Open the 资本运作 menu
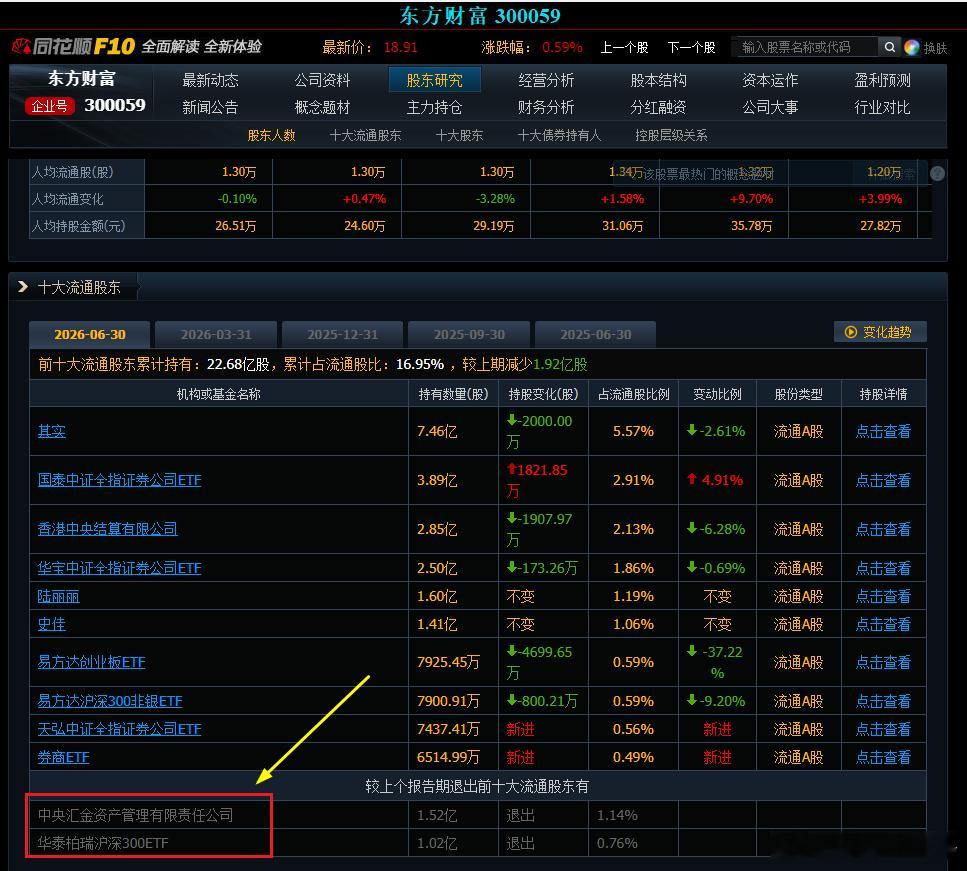This screenshot has width=967, height=871. point(770,80)
